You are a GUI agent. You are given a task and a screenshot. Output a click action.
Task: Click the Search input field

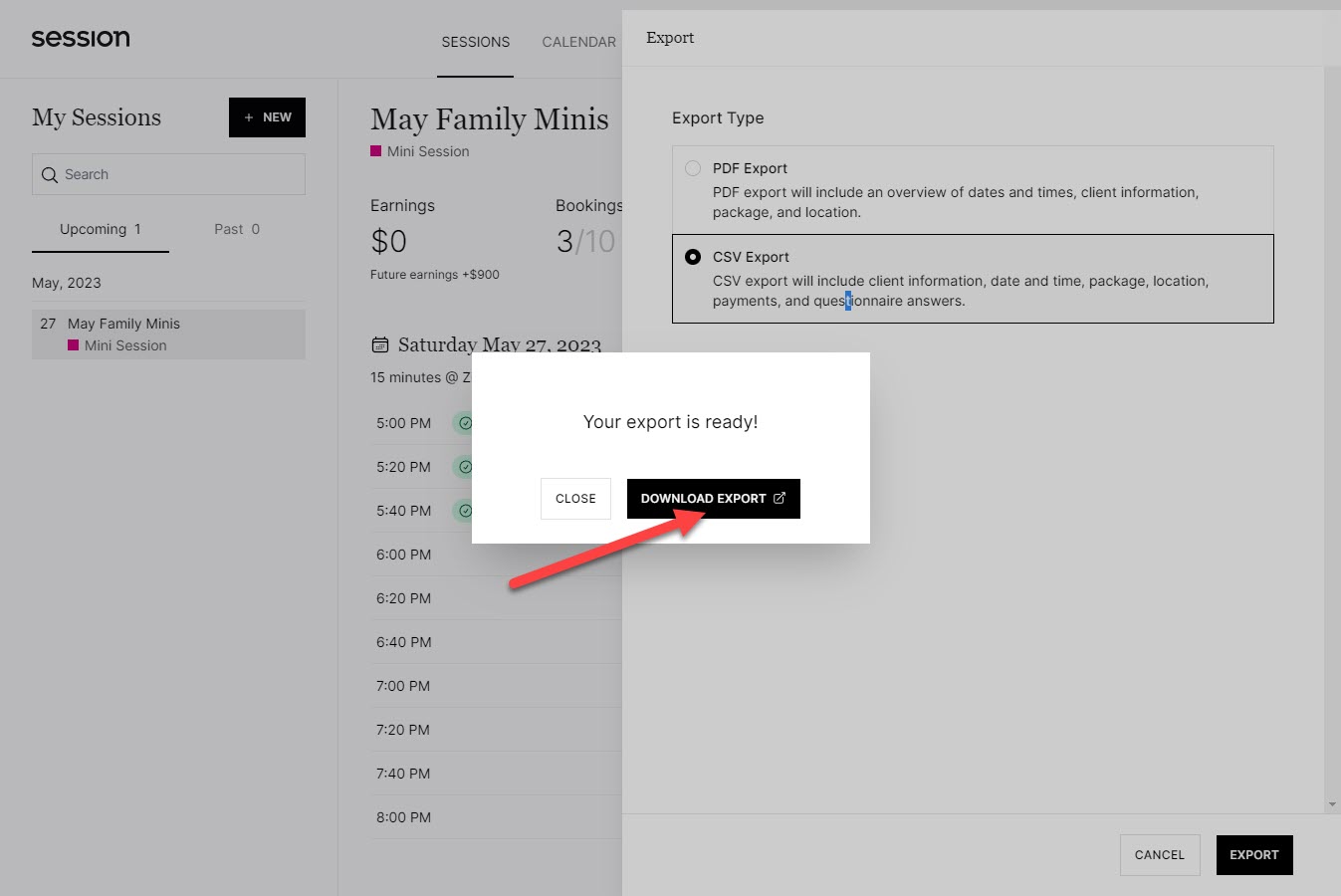[168, 174]
